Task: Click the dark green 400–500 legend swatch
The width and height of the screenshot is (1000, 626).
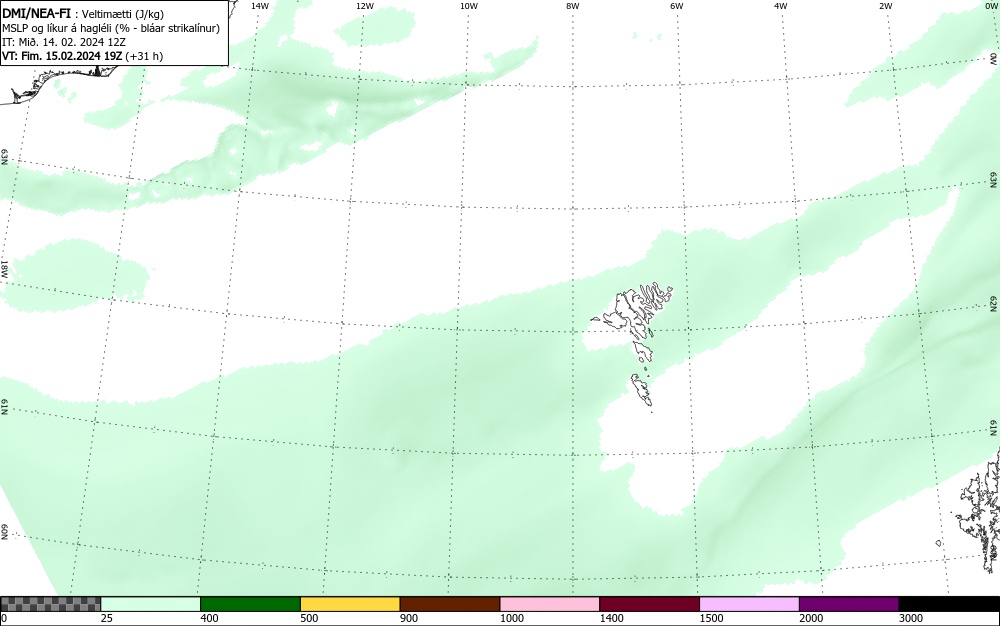Action: 250,604
